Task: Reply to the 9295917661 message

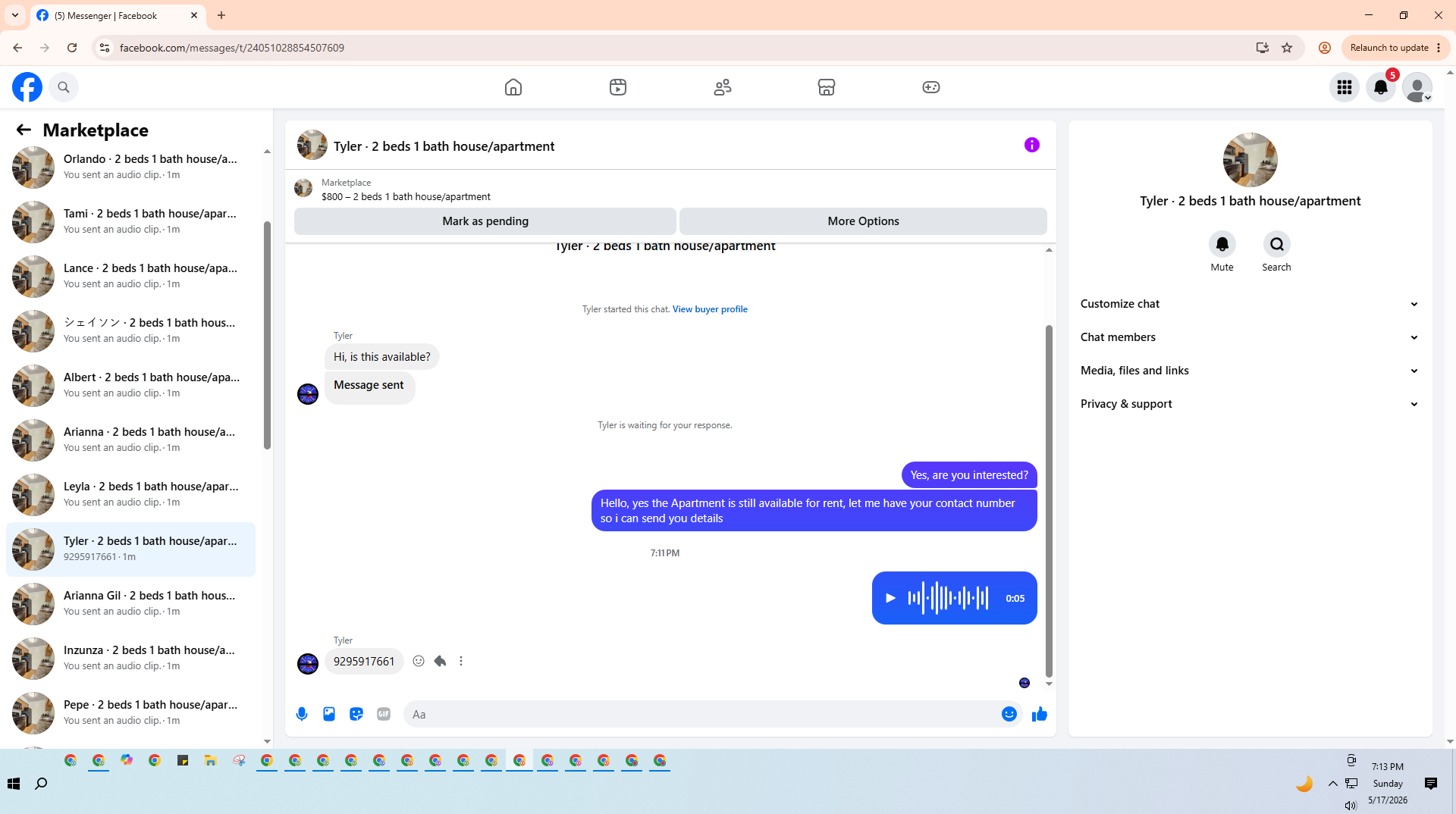Action: [440, 661]
